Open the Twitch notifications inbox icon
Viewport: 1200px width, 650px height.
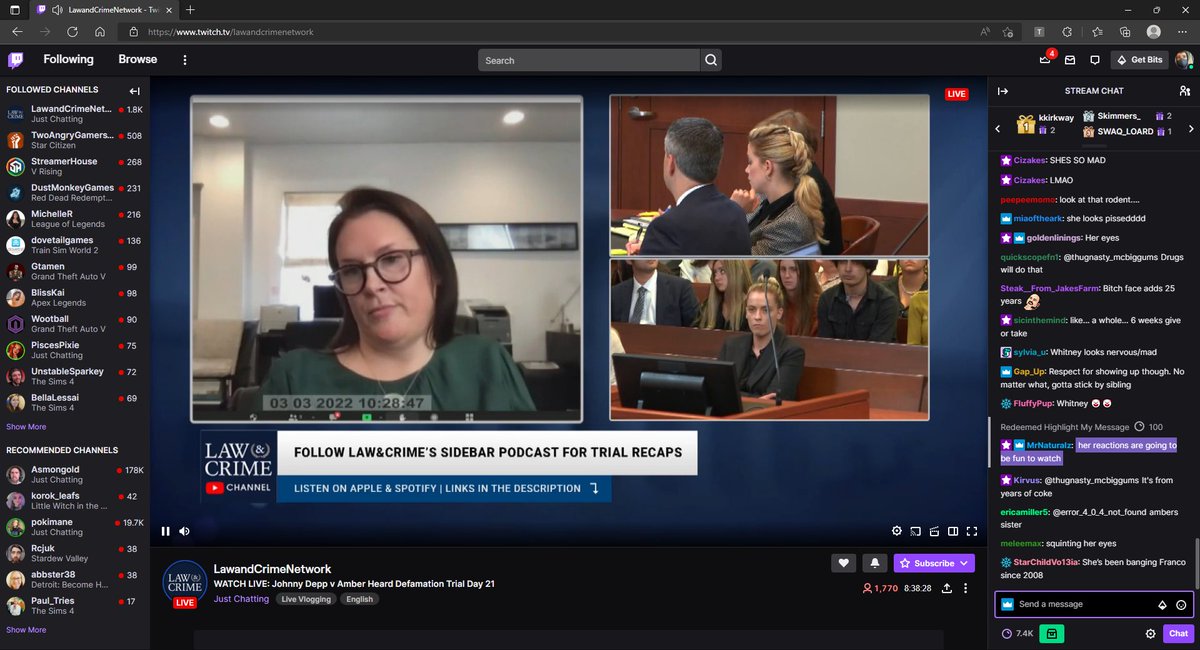coord(1070,60)
